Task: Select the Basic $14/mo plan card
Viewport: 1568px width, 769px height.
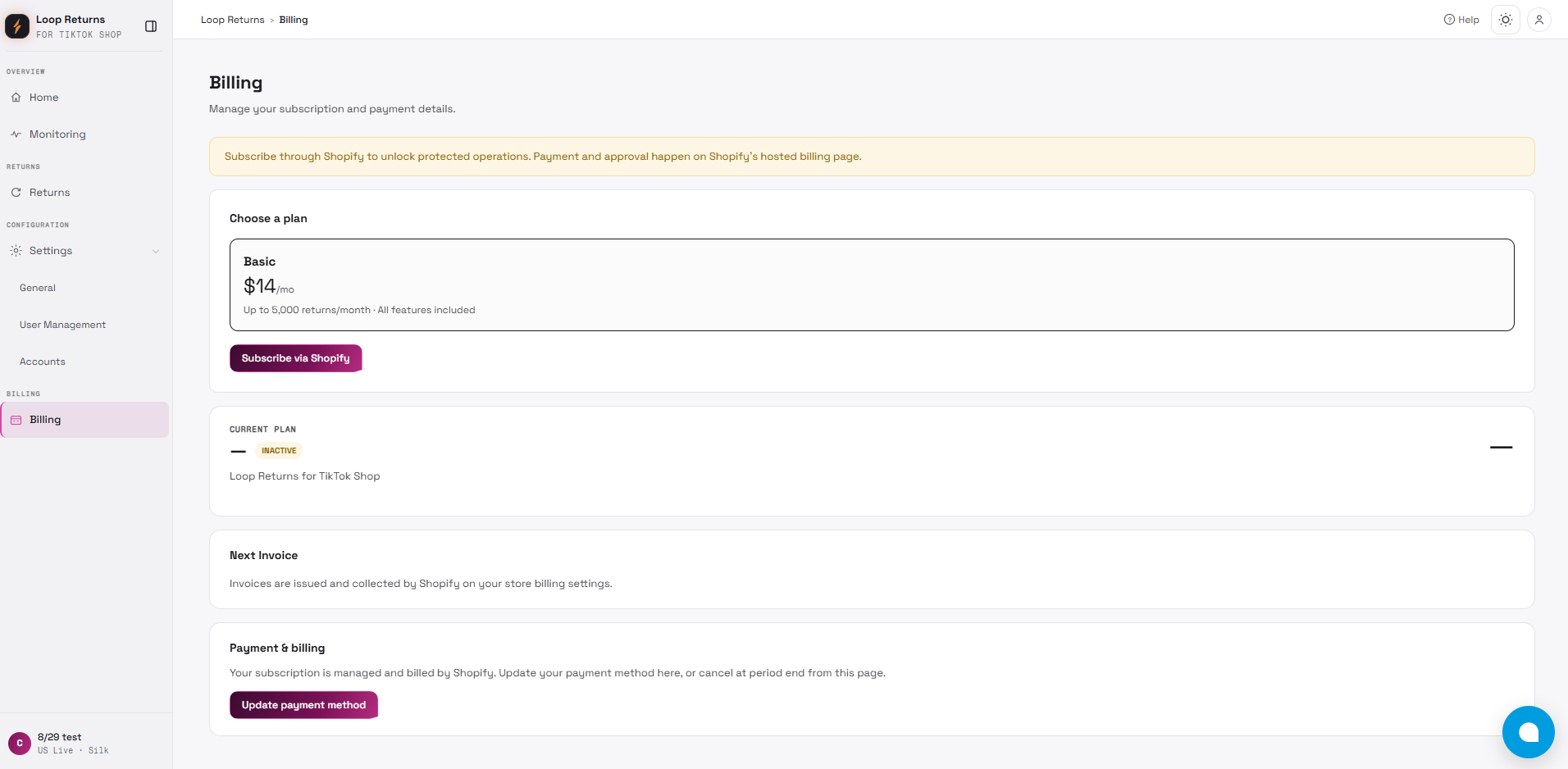Action: point(872,285)
